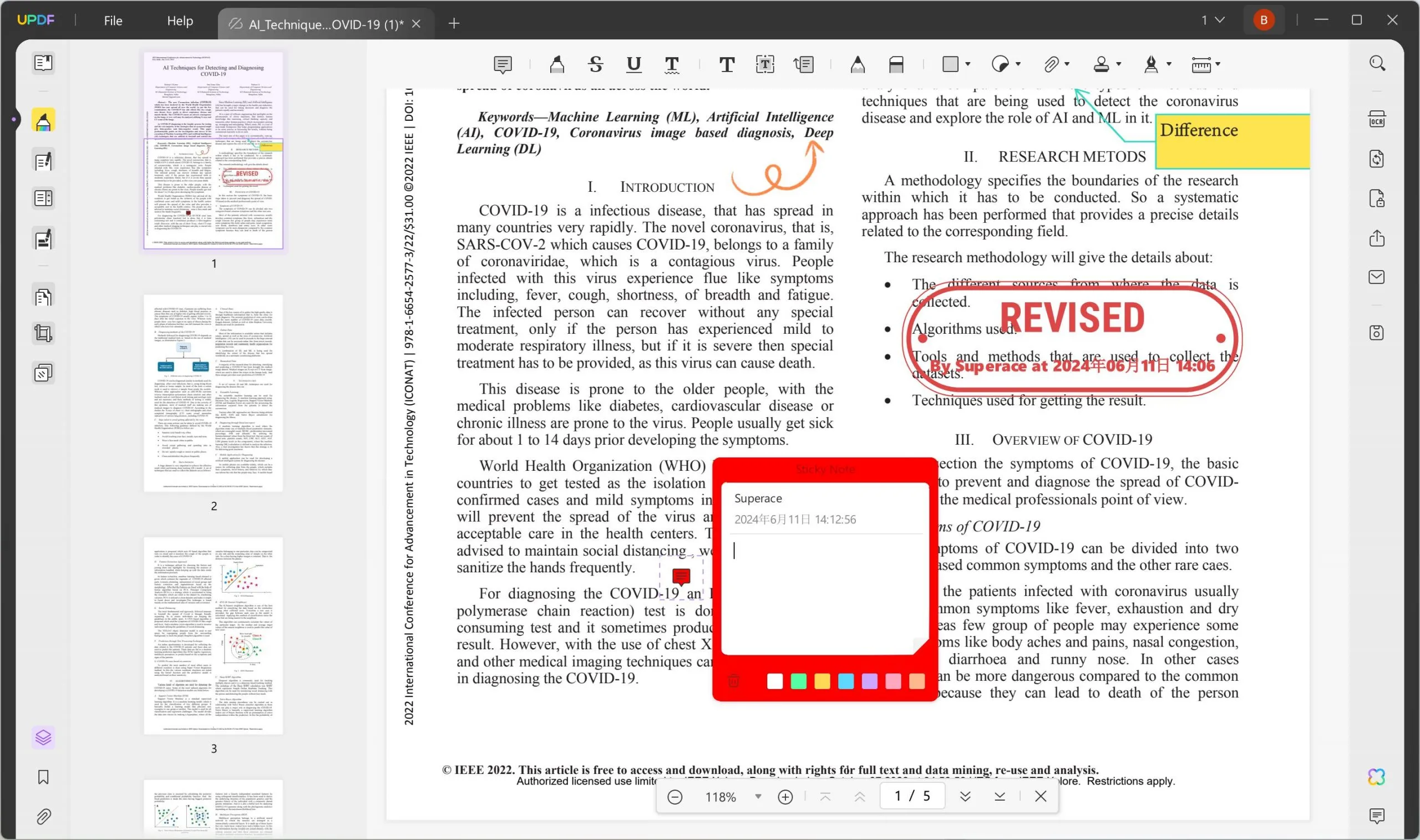Activate the Underline text tool

tap(633, 64)
